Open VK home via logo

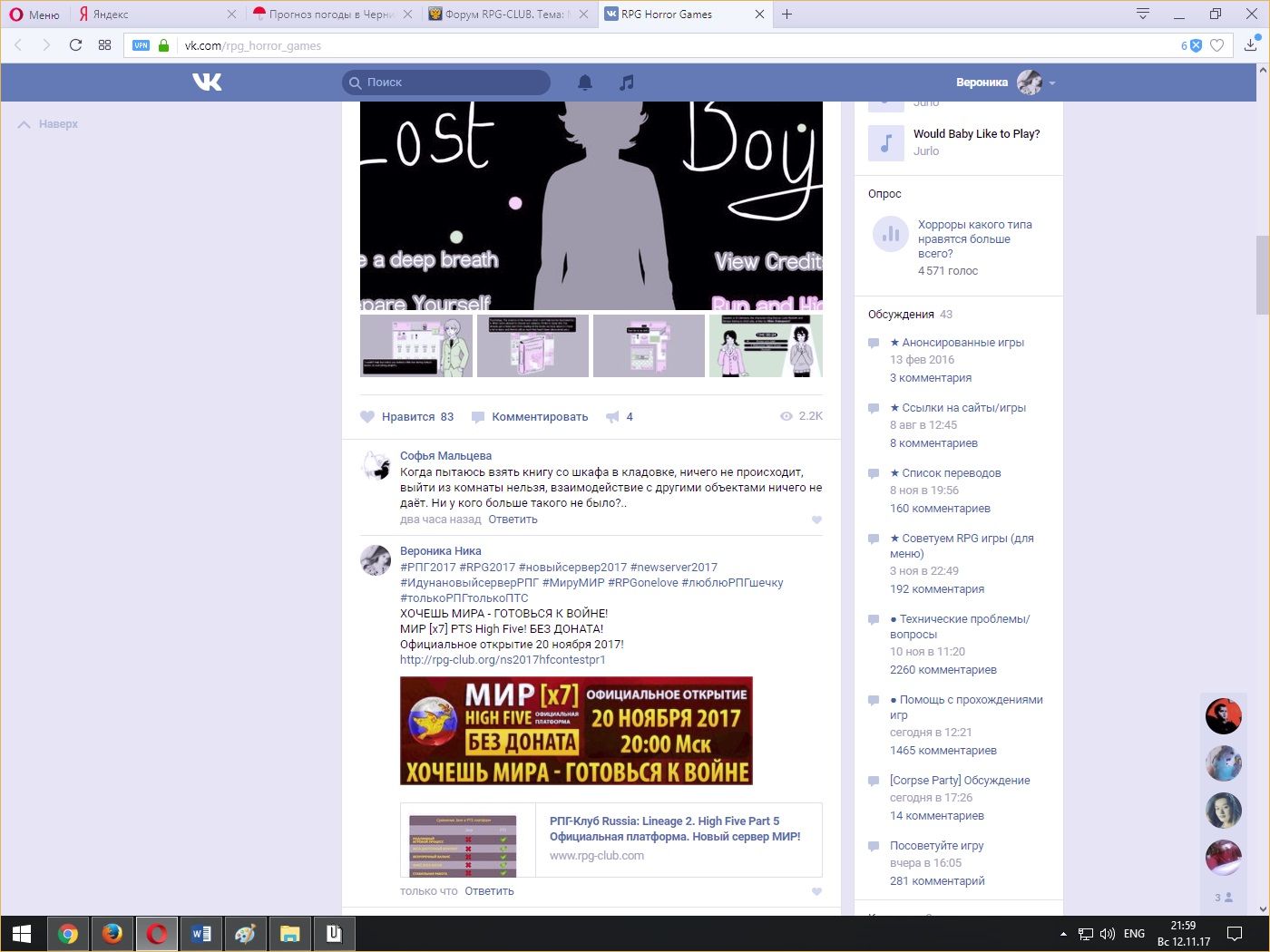(x=207, y=83)
